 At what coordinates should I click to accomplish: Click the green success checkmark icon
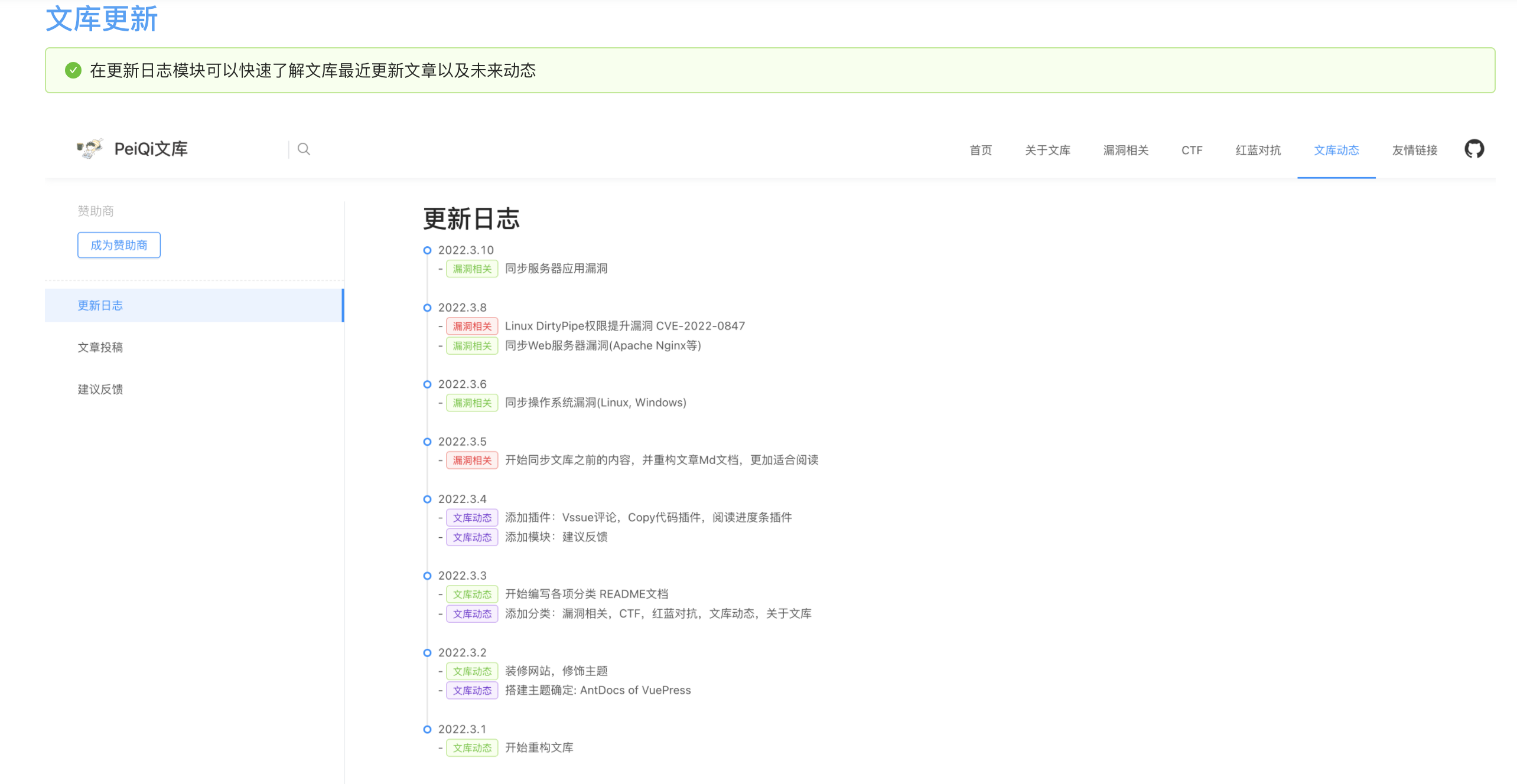click(73, 70)
